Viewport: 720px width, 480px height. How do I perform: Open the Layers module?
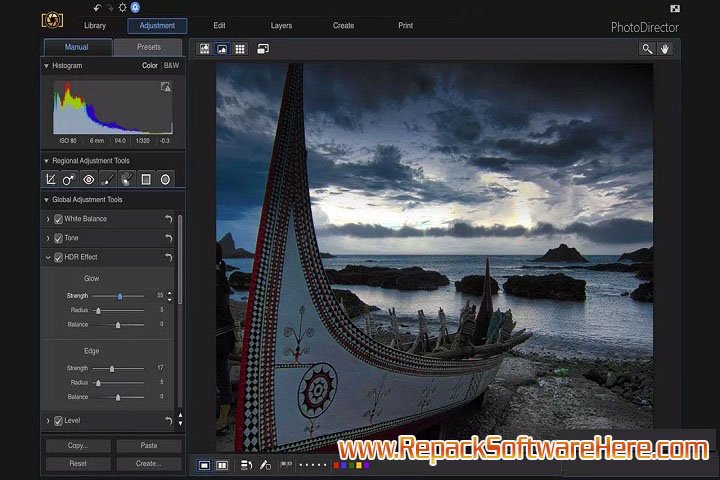(x=281, y=26)
